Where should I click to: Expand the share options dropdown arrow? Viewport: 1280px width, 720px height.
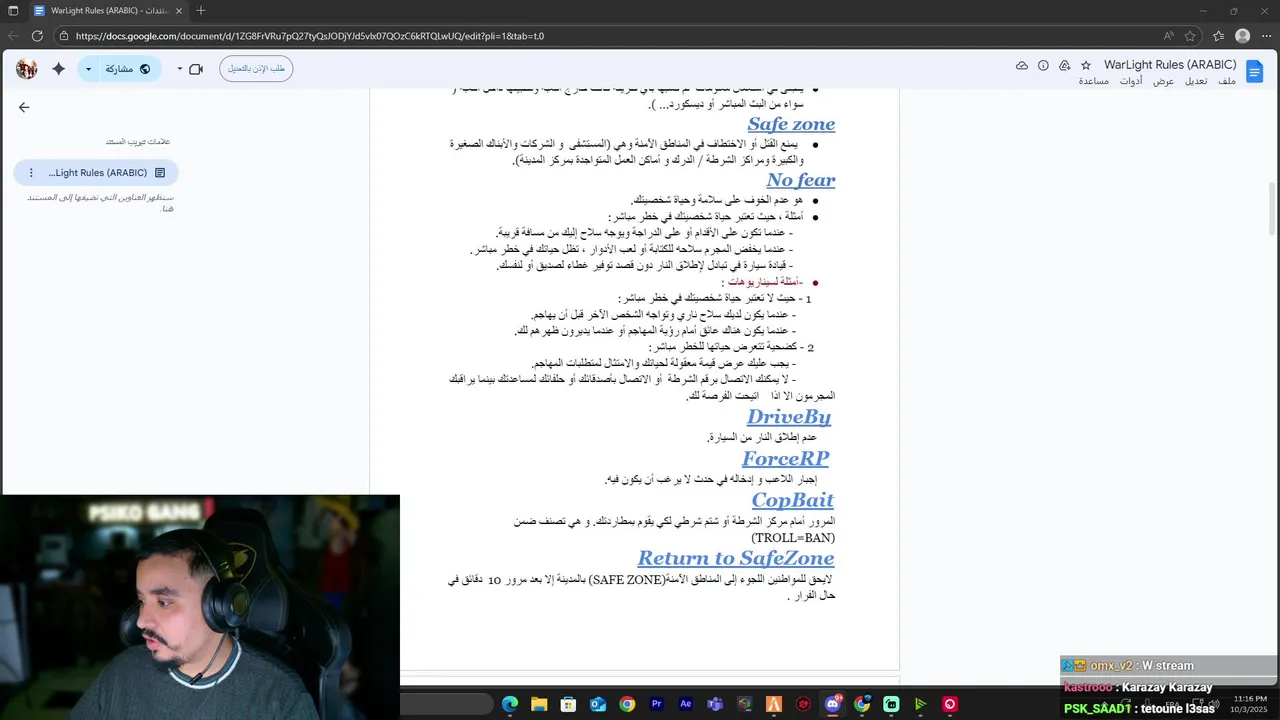(88, 69)
